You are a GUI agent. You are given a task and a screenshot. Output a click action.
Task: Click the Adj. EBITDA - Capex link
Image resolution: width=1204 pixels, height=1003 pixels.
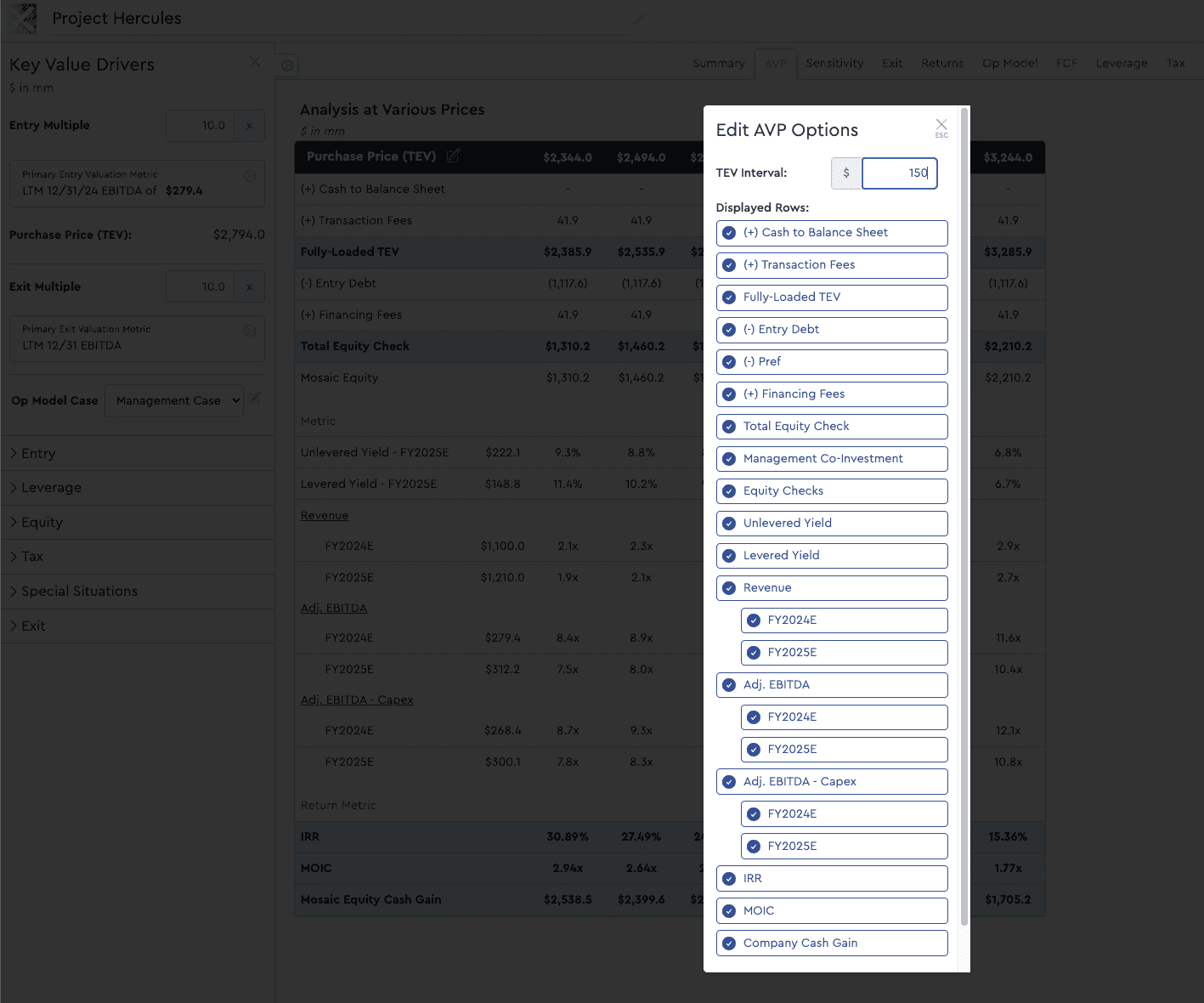(x=357, y=700)
